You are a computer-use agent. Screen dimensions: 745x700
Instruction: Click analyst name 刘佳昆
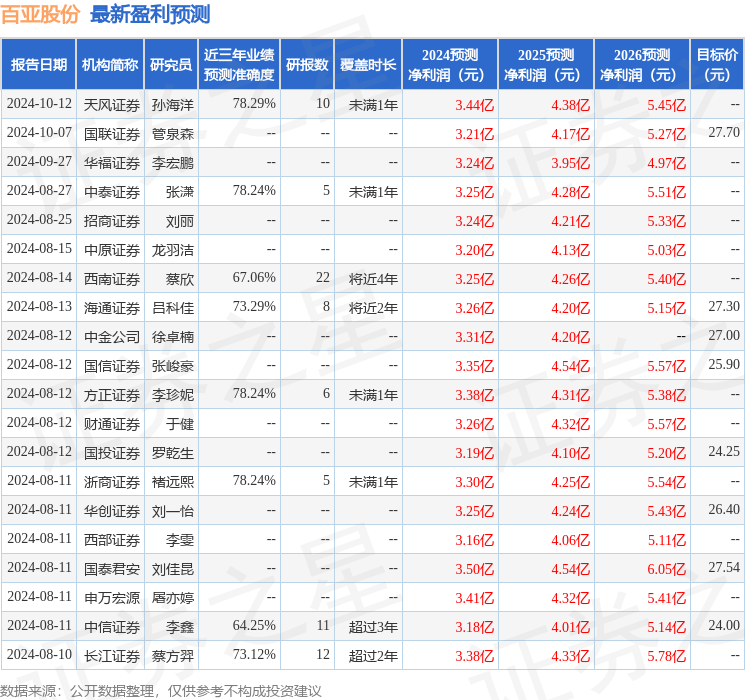pyautogui.click(x=173, y=569)
